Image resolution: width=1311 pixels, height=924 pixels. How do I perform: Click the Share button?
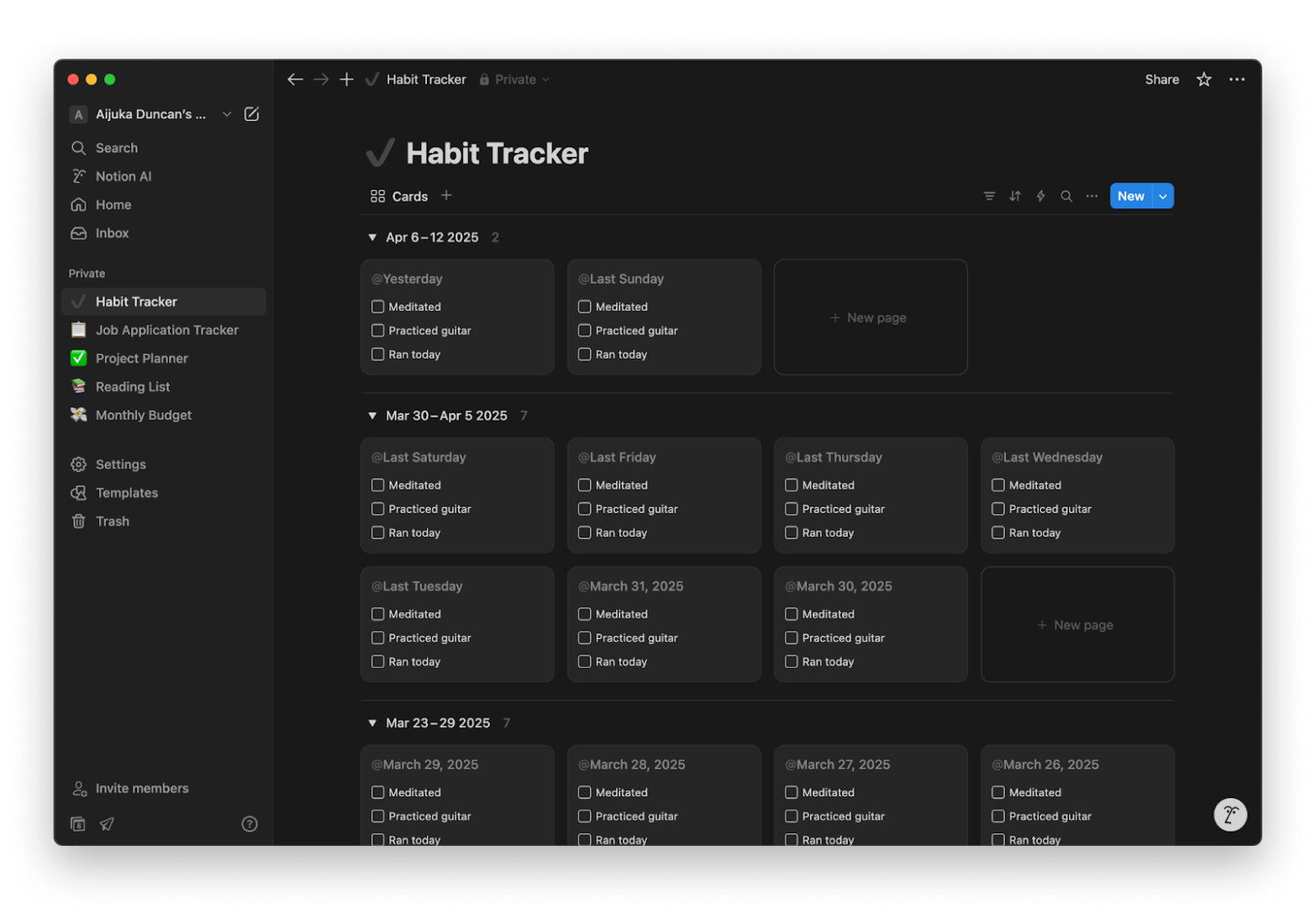tap(1161, 79)
